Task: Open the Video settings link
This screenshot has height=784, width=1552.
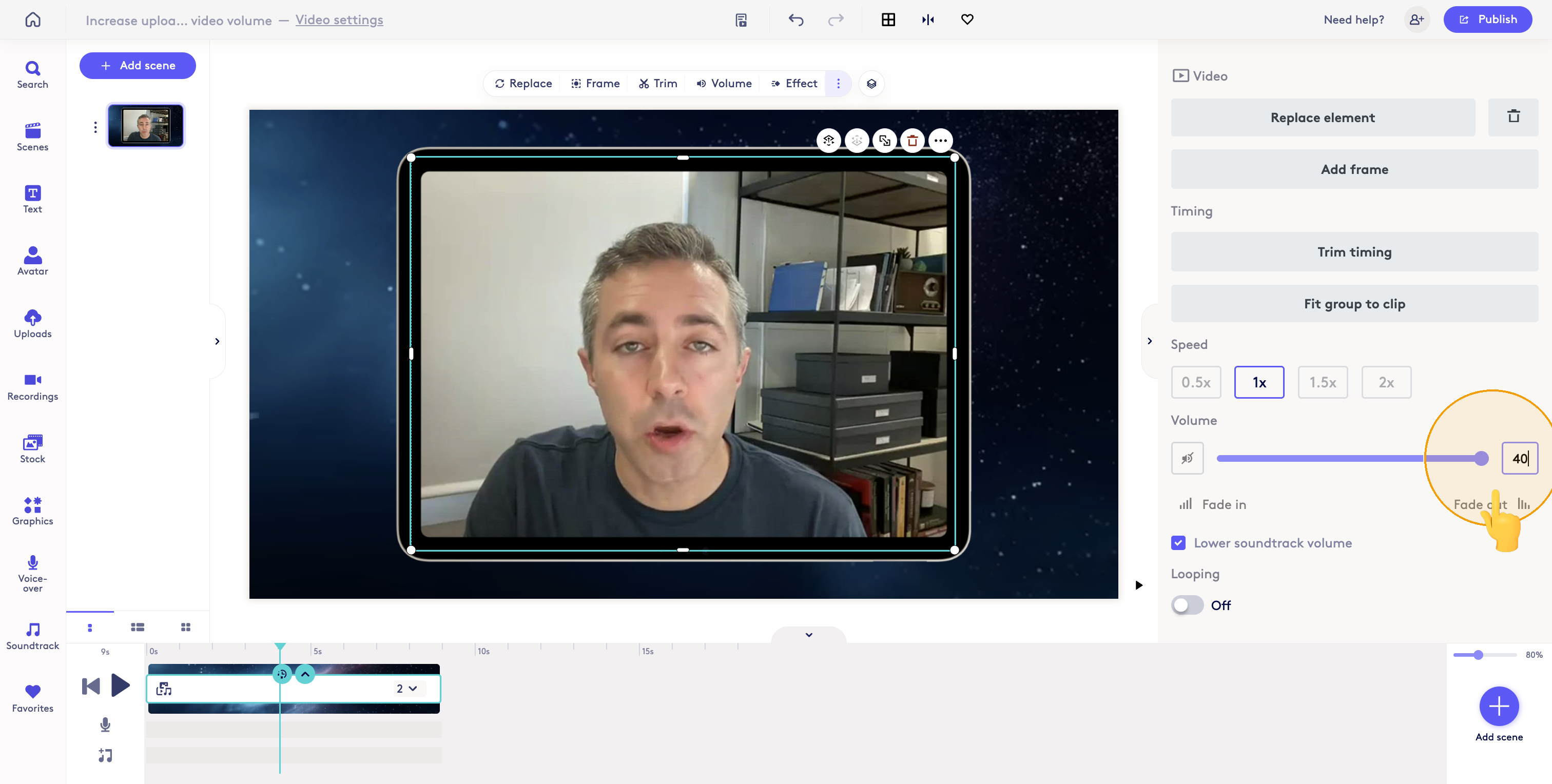Action: click(339, 20)
